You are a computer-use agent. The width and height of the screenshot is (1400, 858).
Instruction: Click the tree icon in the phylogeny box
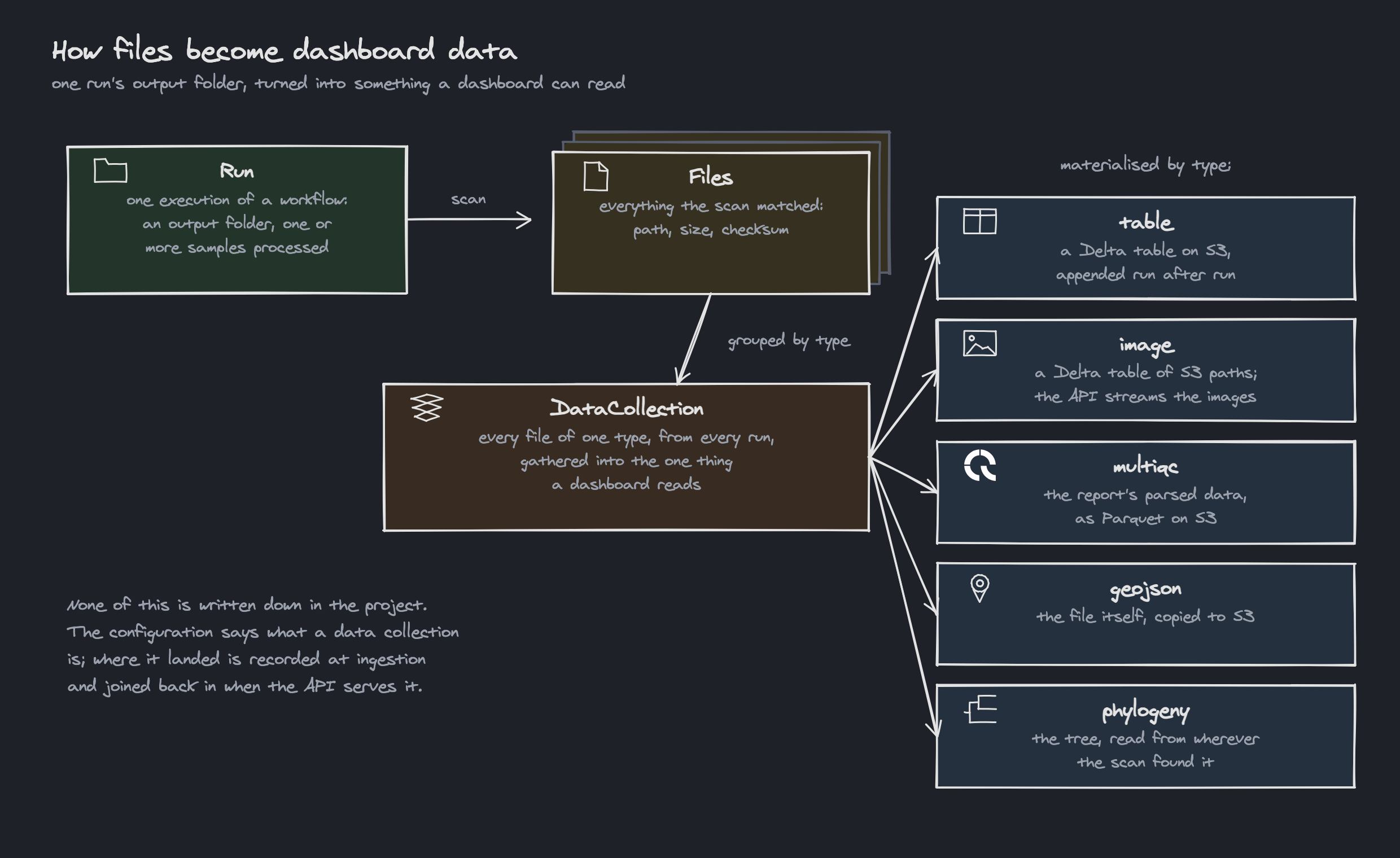[x=980, y=709]
